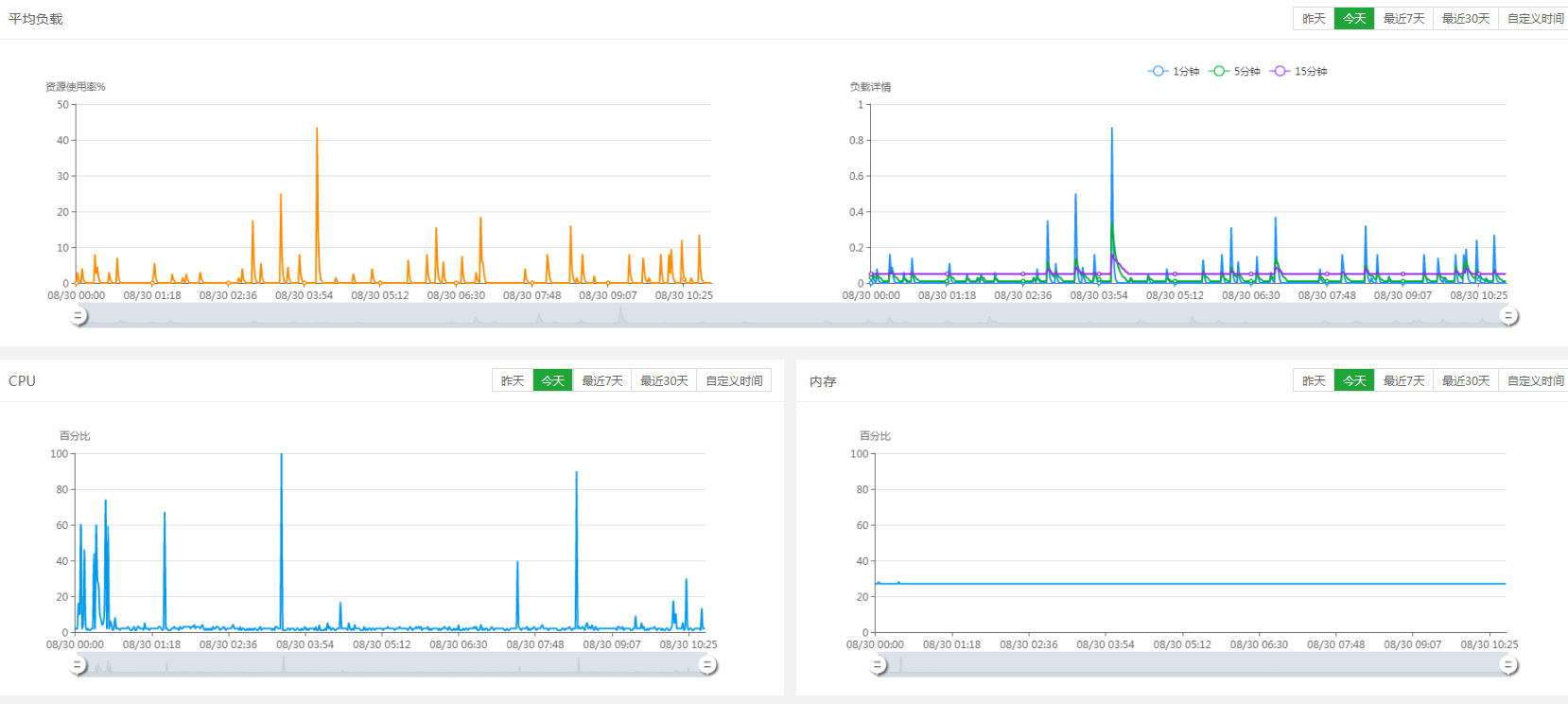Switch CPU panel to 最近30天

[x=664, y=380]
